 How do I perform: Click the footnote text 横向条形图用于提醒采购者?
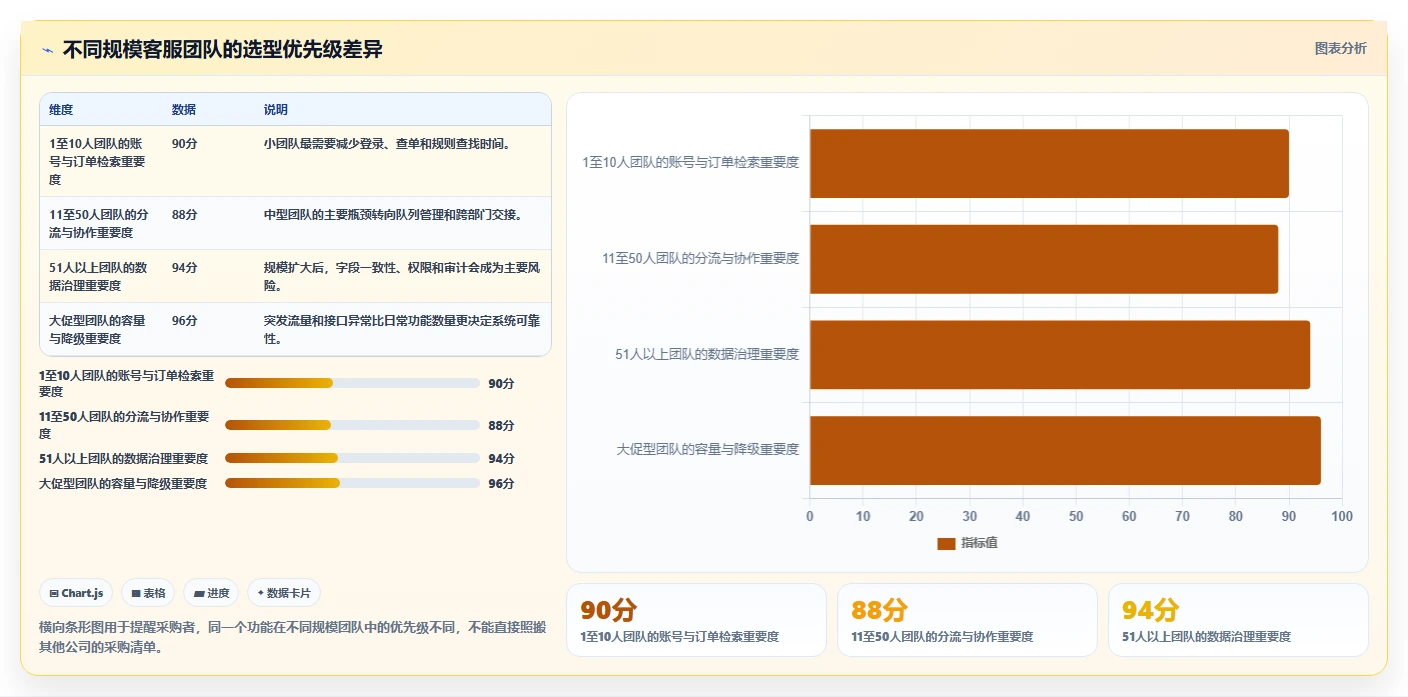[292, 637]
